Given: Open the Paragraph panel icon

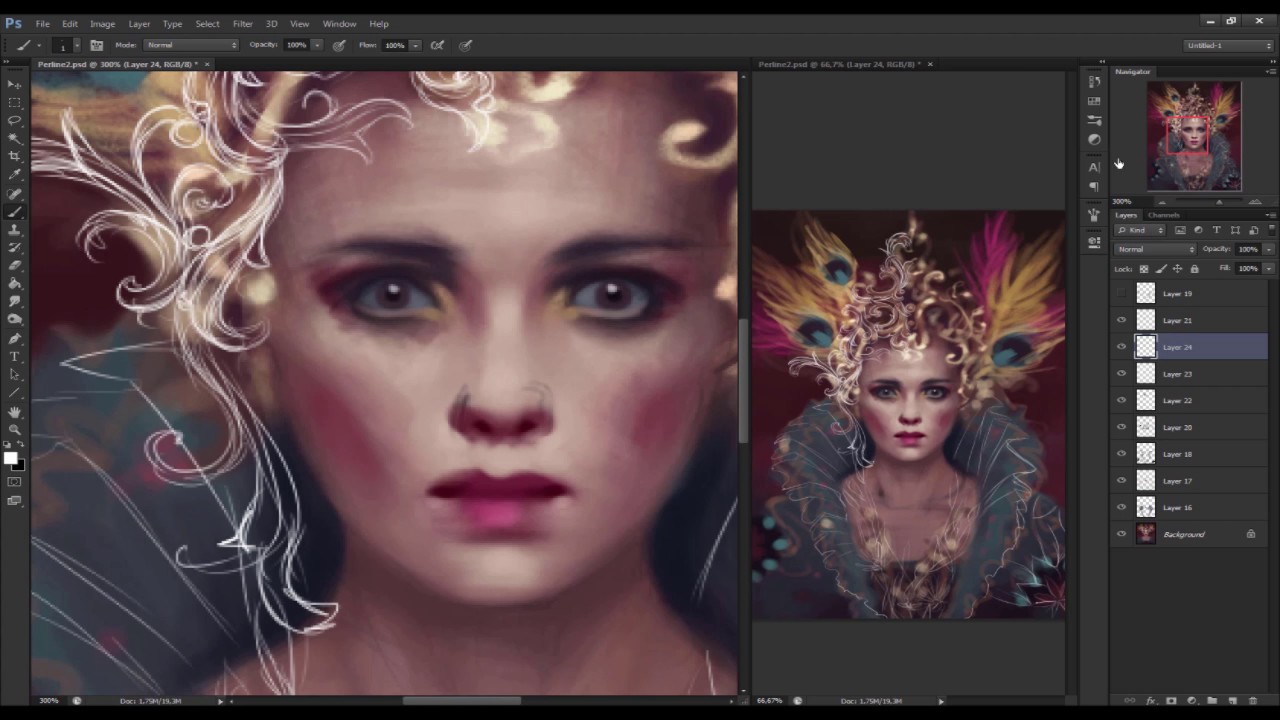Looking at the screenshot, I should [x=1094, y=186].
